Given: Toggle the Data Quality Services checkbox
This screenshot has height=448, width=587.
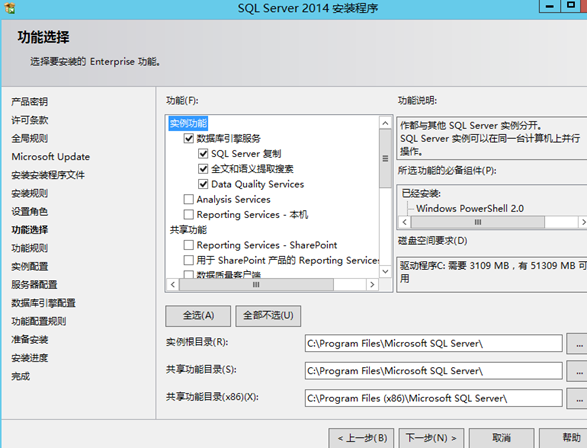Looking at the screenshot, I should (x=203, y=184).
